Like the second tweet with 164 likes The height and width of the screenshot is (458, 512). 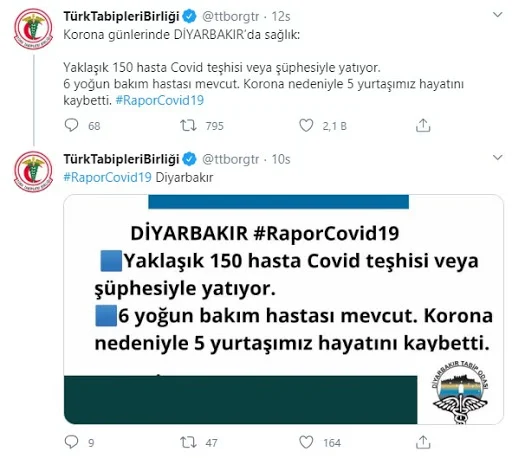coord(306,442)
